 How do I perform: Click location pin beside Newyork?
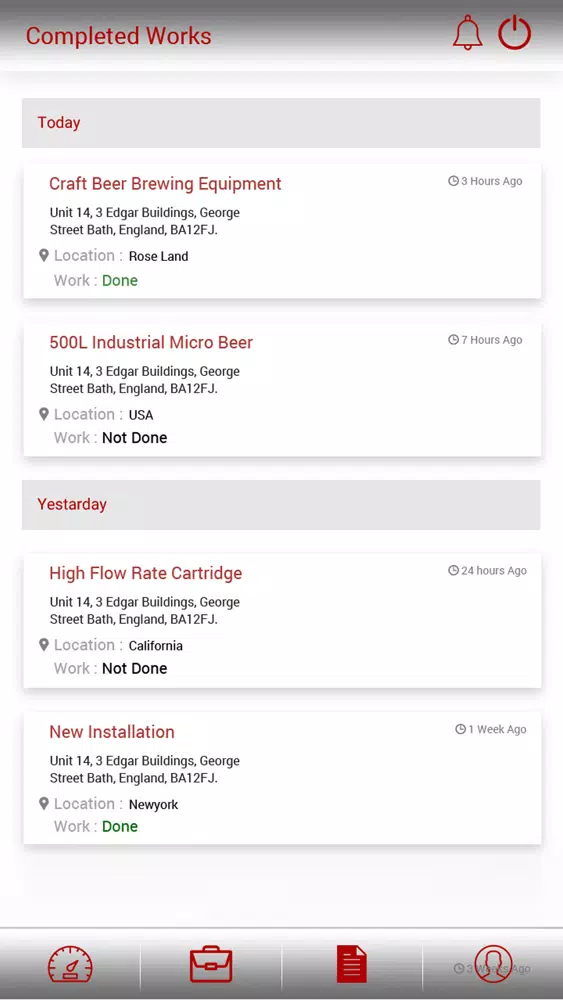[43, 804]
